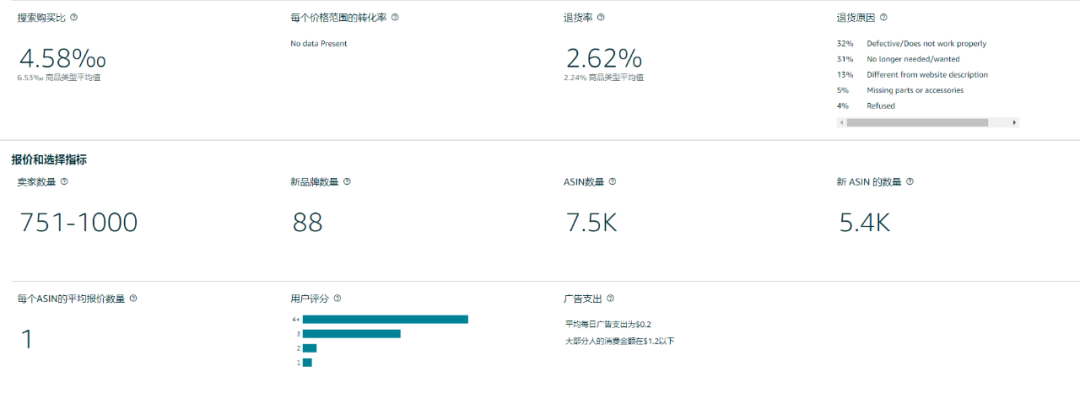This screenshot has height=404, width=1080.
Task: Click the info icon beside 广告支出
Action: pyautogui.click(x=610, y=298)
